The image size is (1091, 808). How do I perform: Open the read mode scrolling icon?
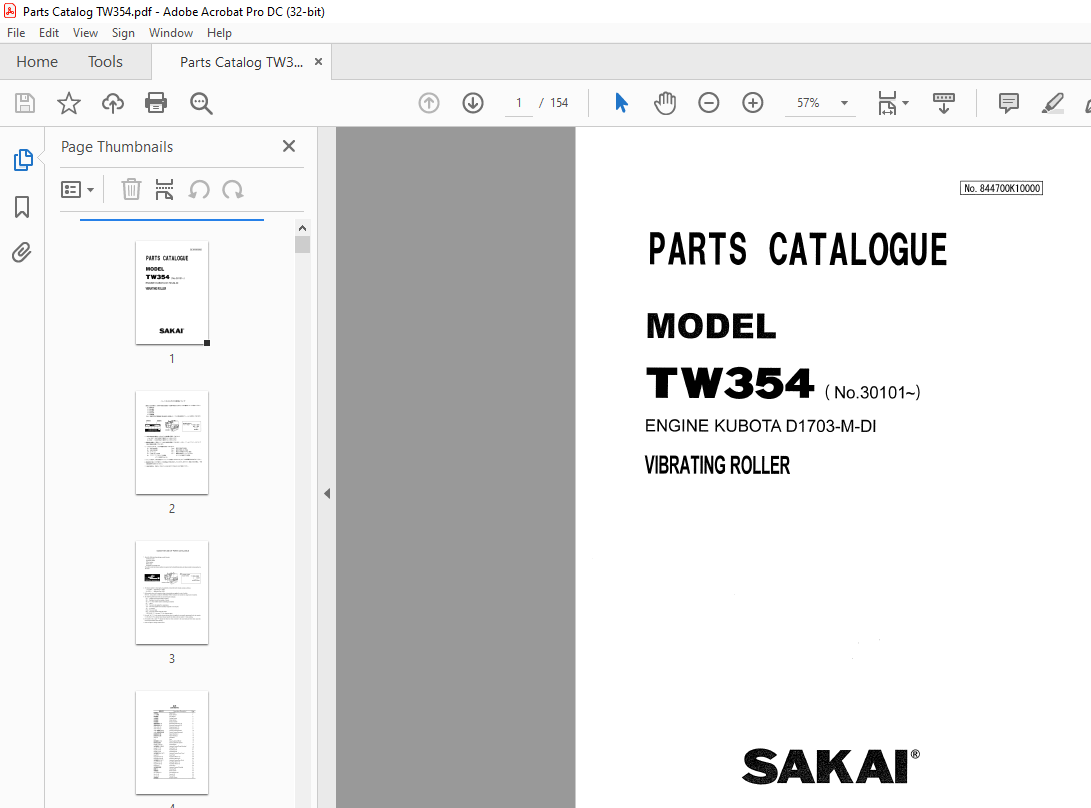coord(943,103)
